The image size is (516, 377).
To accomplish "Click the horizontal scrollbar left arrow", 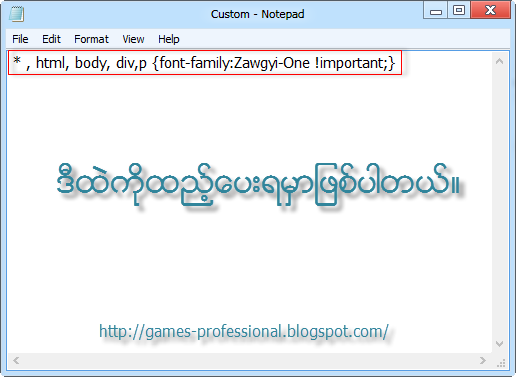I will coord(16,360).
